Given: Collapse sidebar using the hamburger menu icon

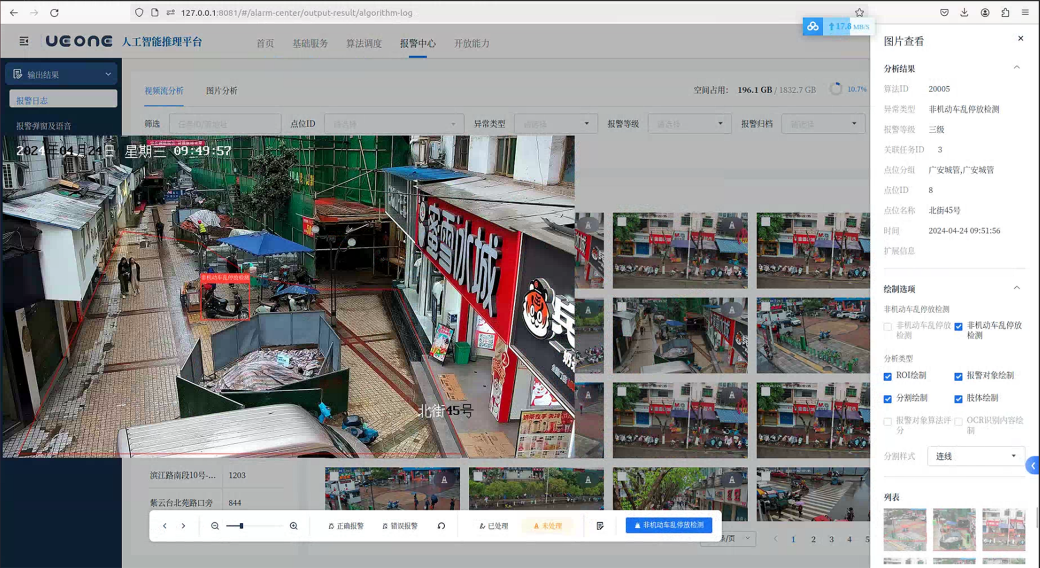Looking at the screenshot, I should point(24,42).
